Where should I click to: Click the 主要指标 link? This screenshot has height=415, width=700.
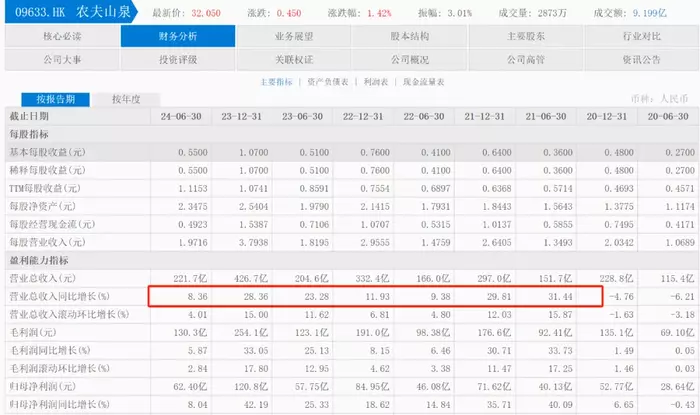(x=276, y=82)
